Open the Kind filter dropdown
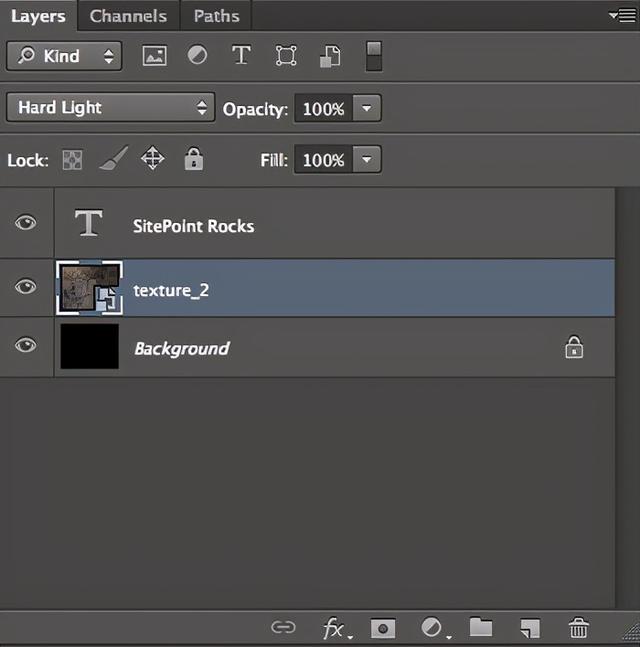Viewport: 640px width, 647px height. [64, 56]
